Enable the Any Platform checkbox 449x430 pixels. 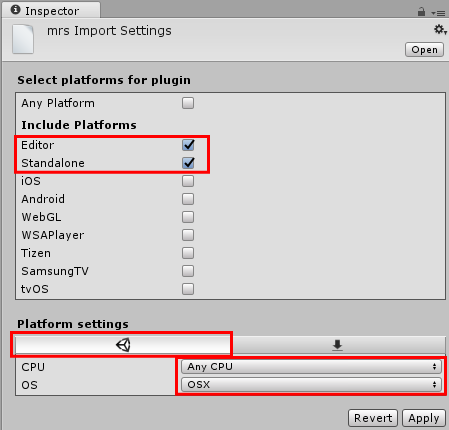click(188, 103)
